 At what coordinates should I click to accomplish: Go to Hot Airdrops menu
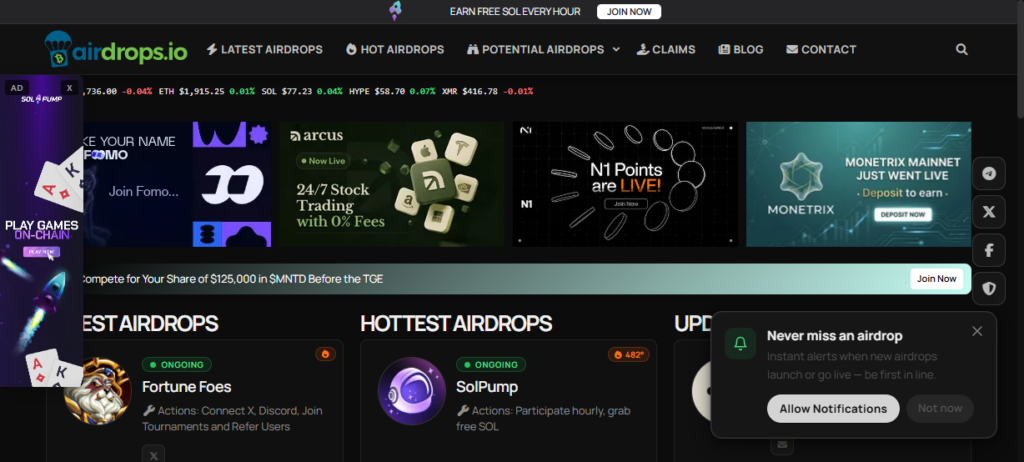[x=395, y=50]
